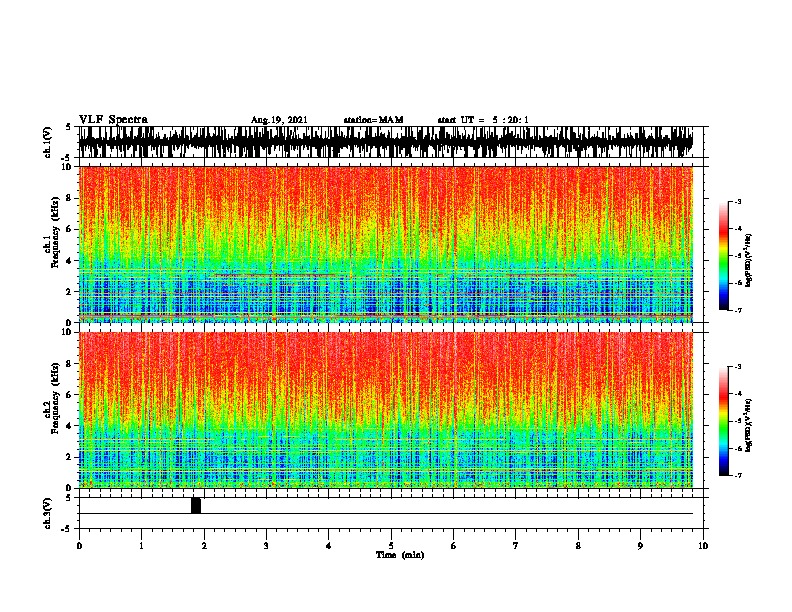Image resolution: width=792 pixels, height=612 pixels.
Task: Click the black ch.1 waveform trace panel
Action: coord(385,142)
